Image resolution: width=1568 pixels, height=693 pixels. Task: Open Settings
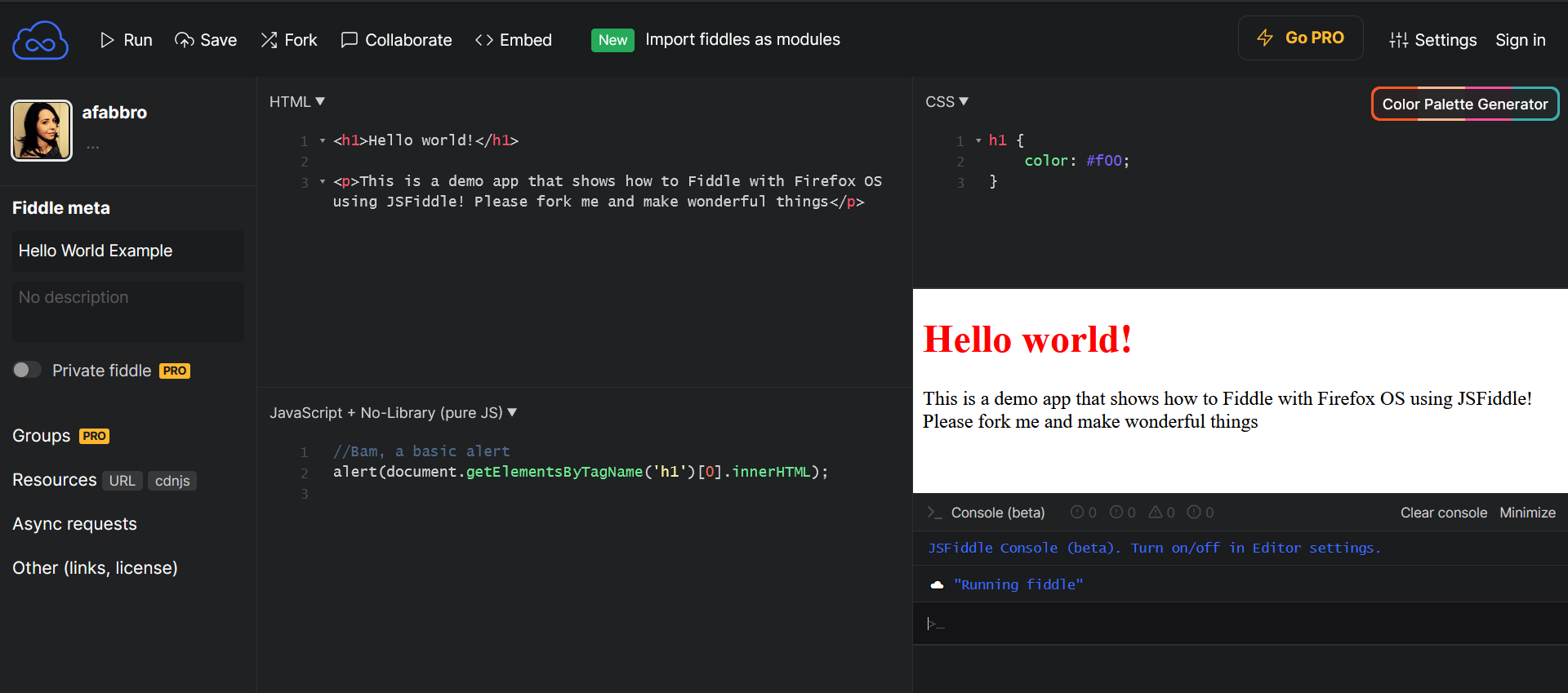click(1432, 40)
